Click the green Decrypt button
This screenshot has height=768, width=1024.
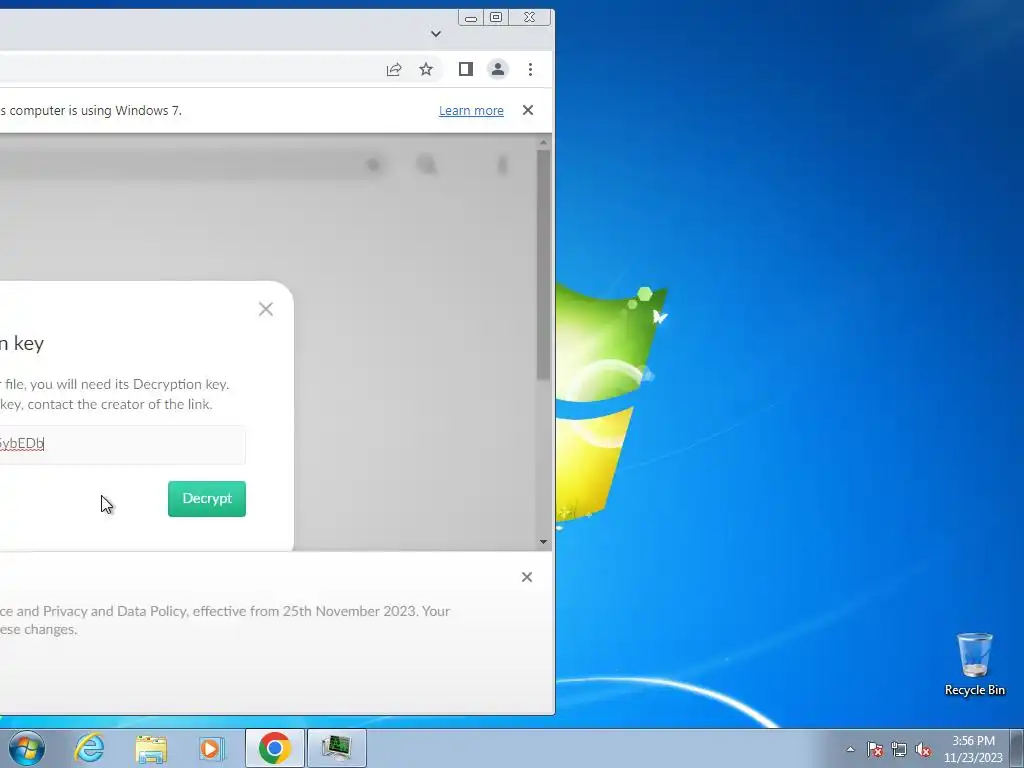click(206, 498)
